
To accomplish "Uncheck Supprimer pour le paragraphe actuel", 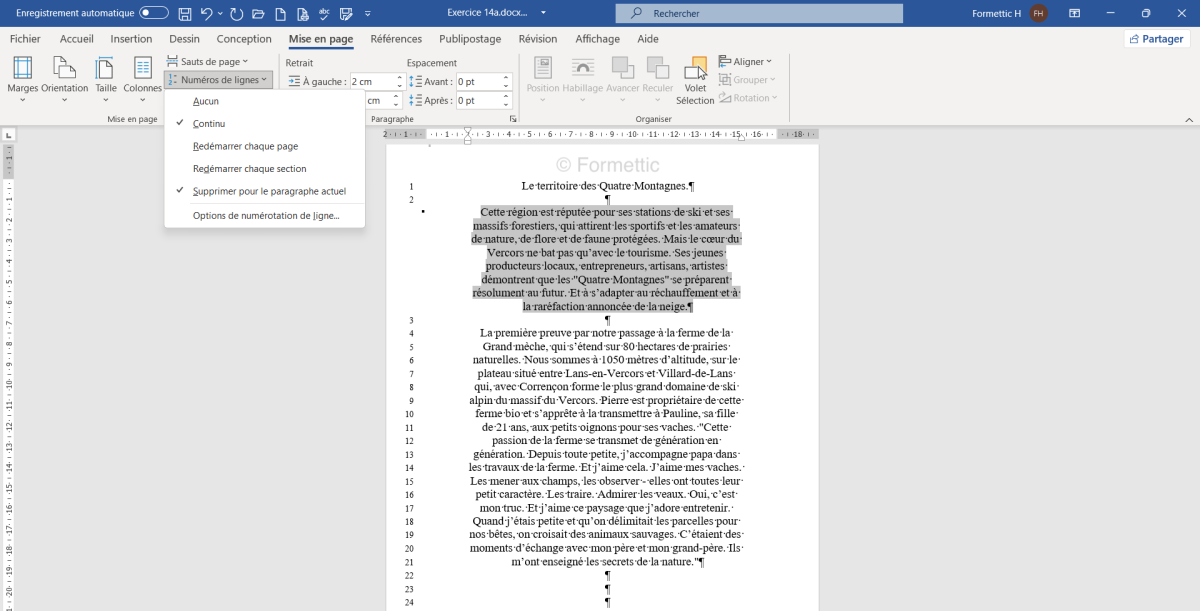I will 269,191.
